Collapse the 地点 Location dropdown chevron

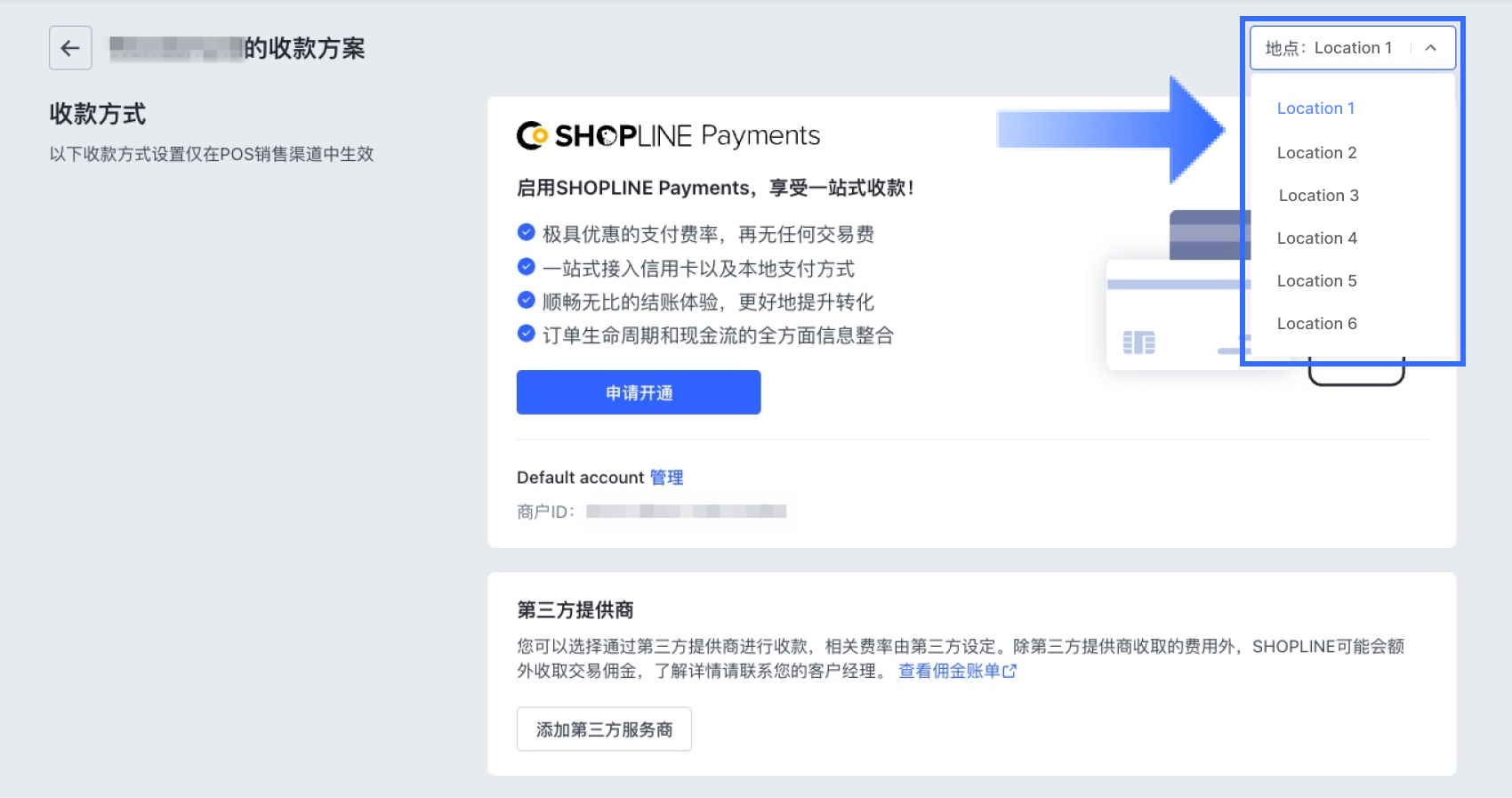(x=1430, y=48)
